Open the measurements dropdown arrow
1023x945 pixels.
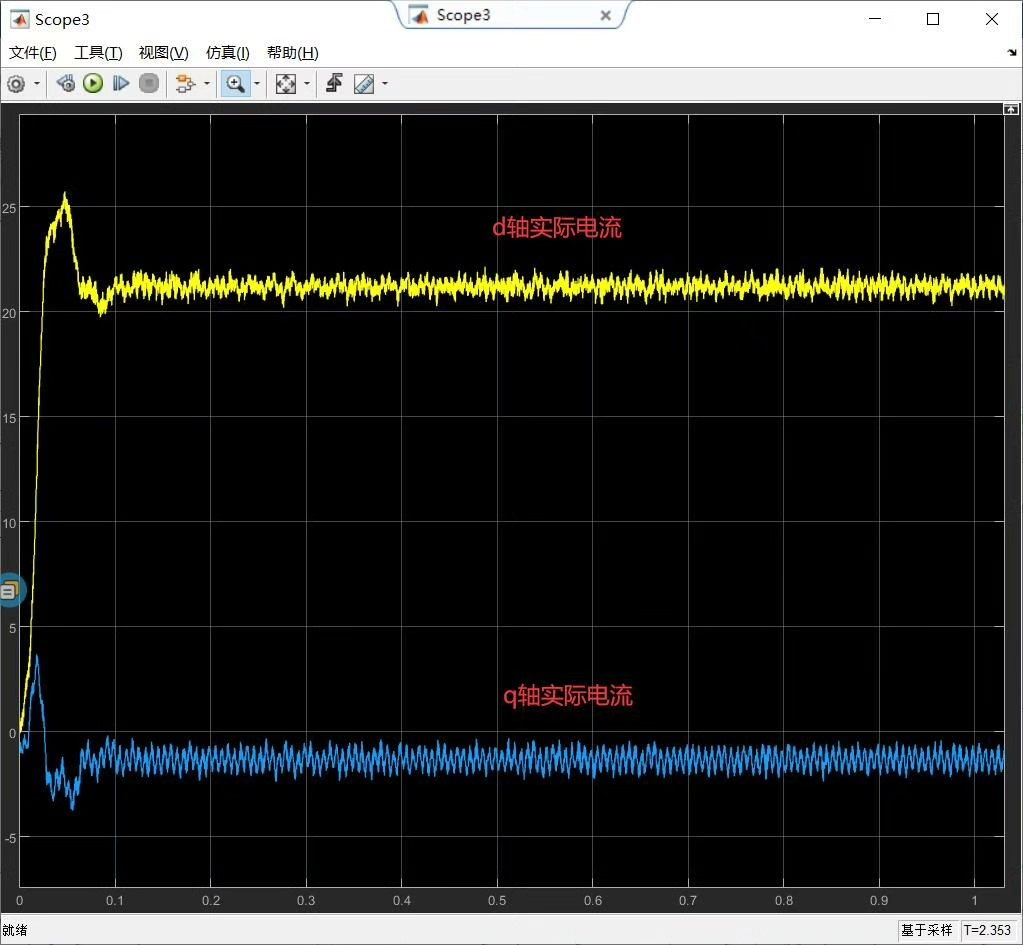384,84
